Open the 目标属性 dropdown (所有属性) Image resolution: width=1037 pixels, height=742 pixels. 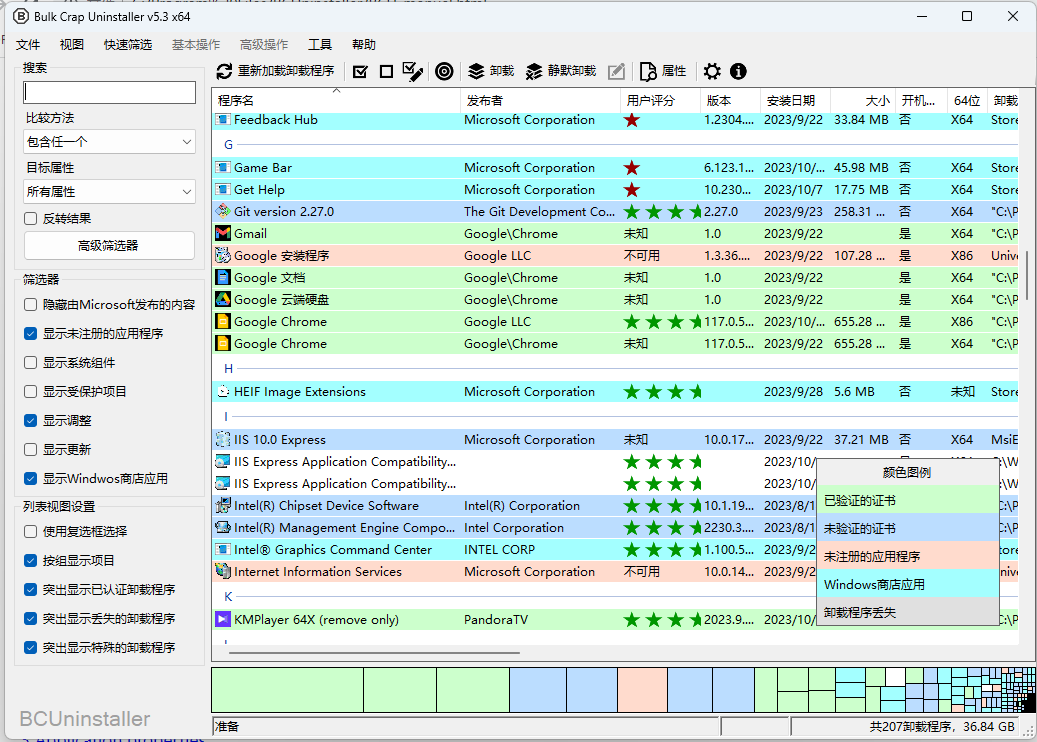pyautogui.click(x=109, y=192)
